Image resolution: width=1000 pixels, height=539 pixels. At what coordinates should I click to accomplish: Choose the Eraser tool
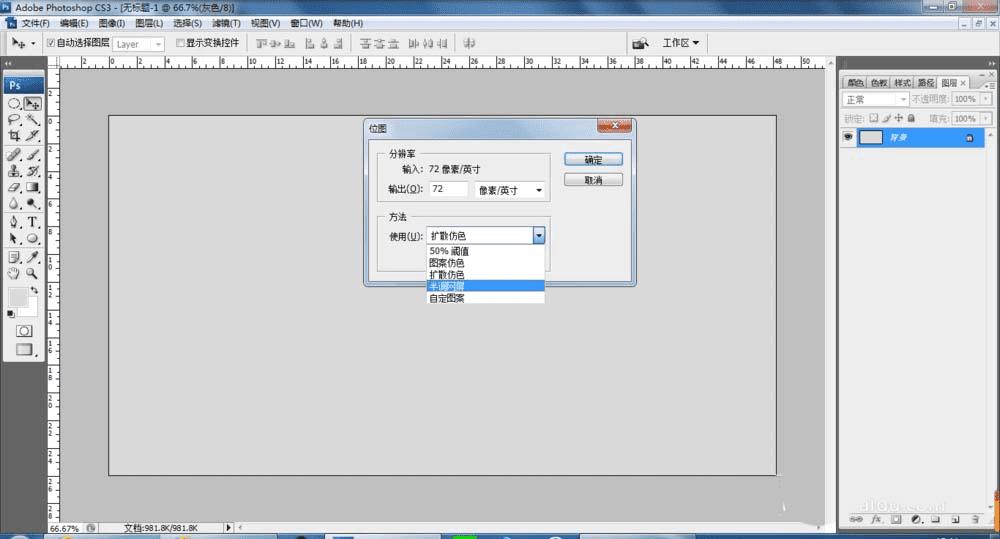pos(14,187)
